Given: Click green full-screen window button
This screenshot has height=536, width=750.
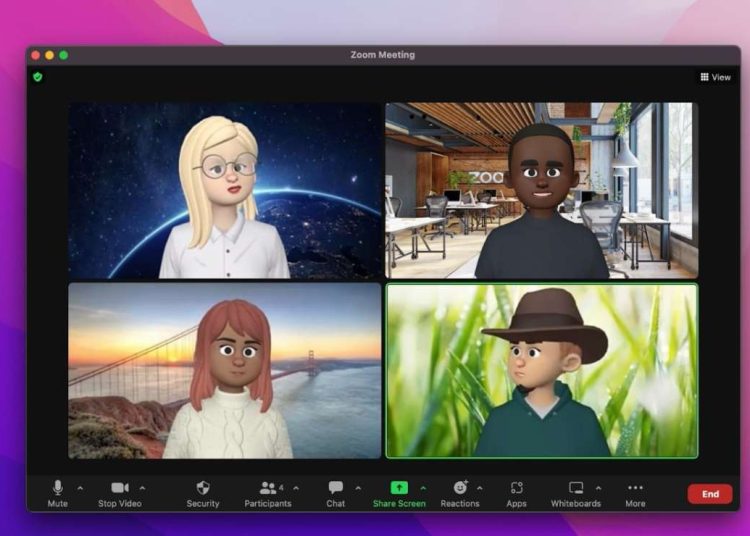Looking at the screenshot, I should pyautogui.click(x=64, y=55).
